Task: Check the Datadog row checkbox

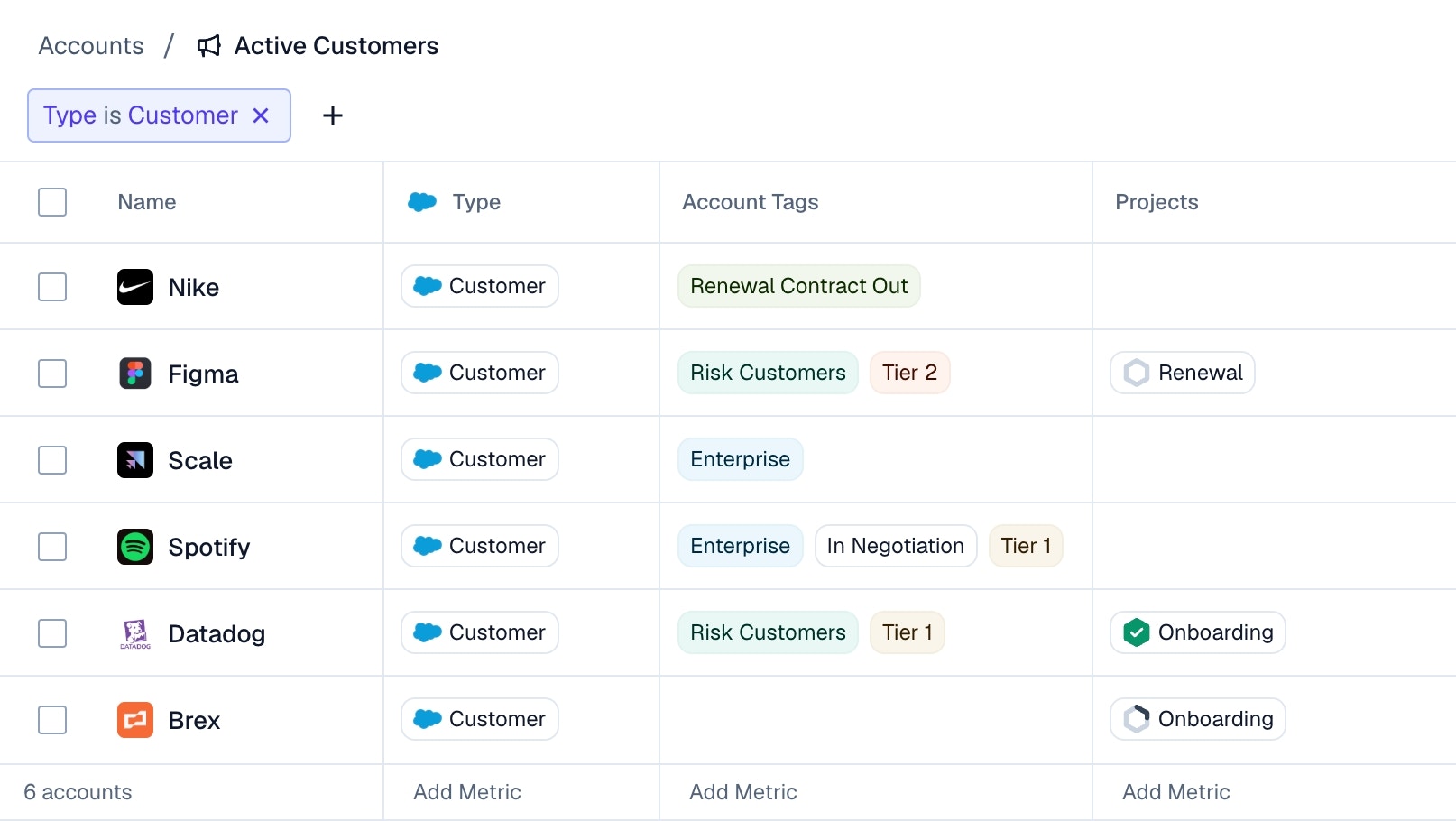Action: (52, 633)
